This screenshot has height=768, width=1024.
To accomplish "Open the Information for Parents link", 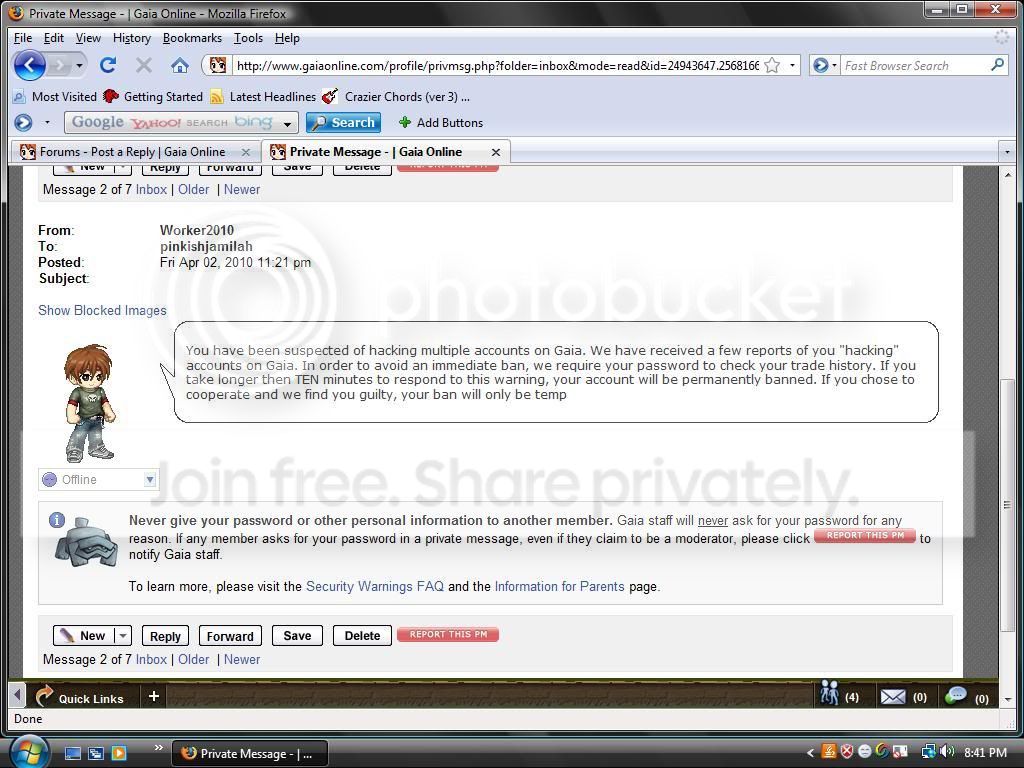I will (560, 586).
